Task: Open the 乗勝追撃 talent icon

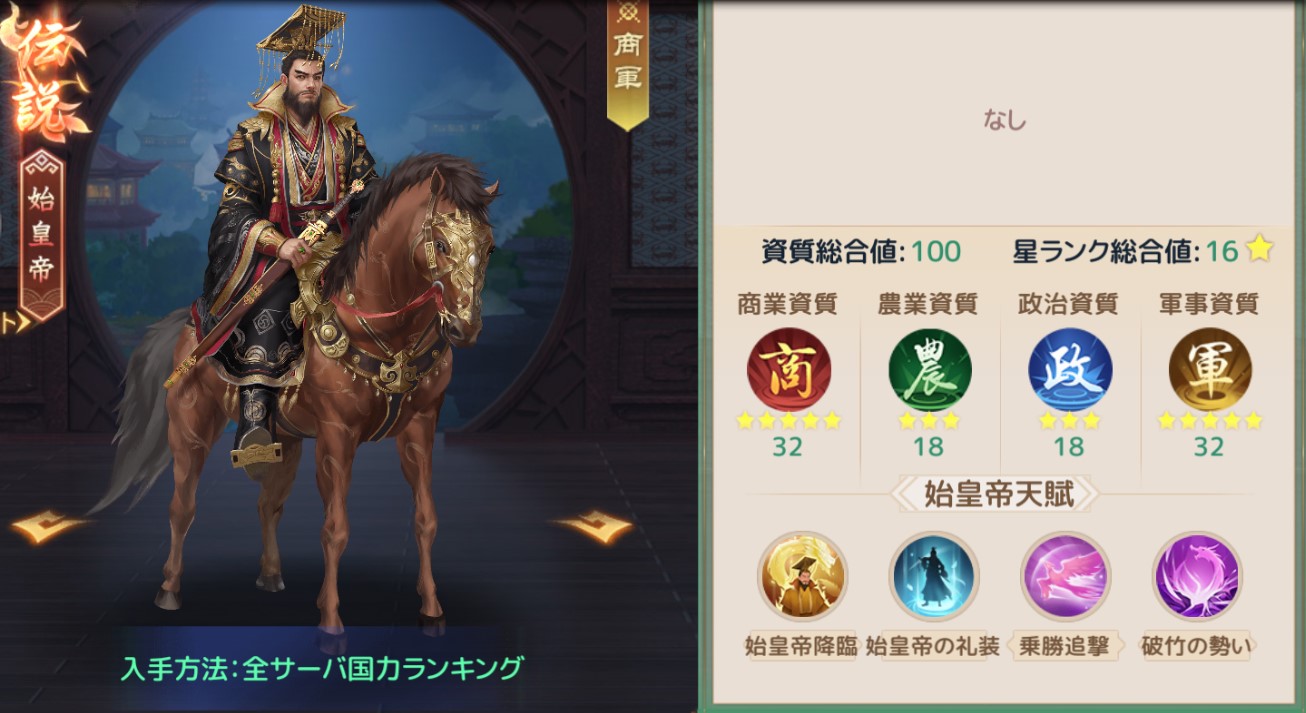Action: click(x=1065, y=577)
